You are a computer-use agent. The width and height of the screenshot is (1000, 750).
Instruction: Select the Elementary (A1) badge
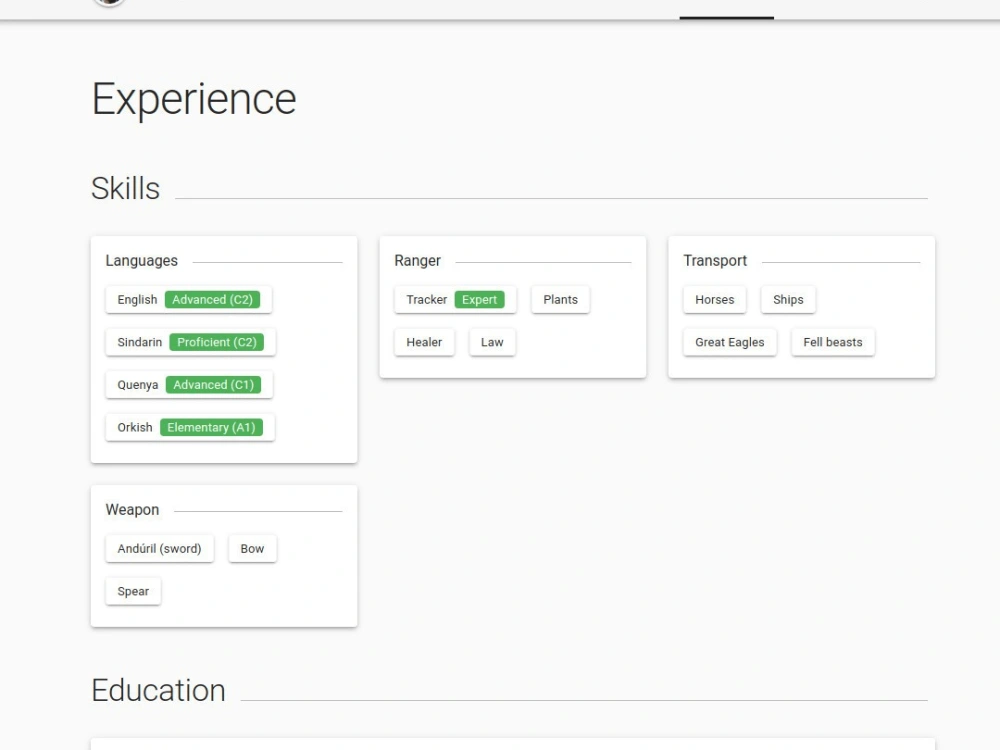click(211, 427)
